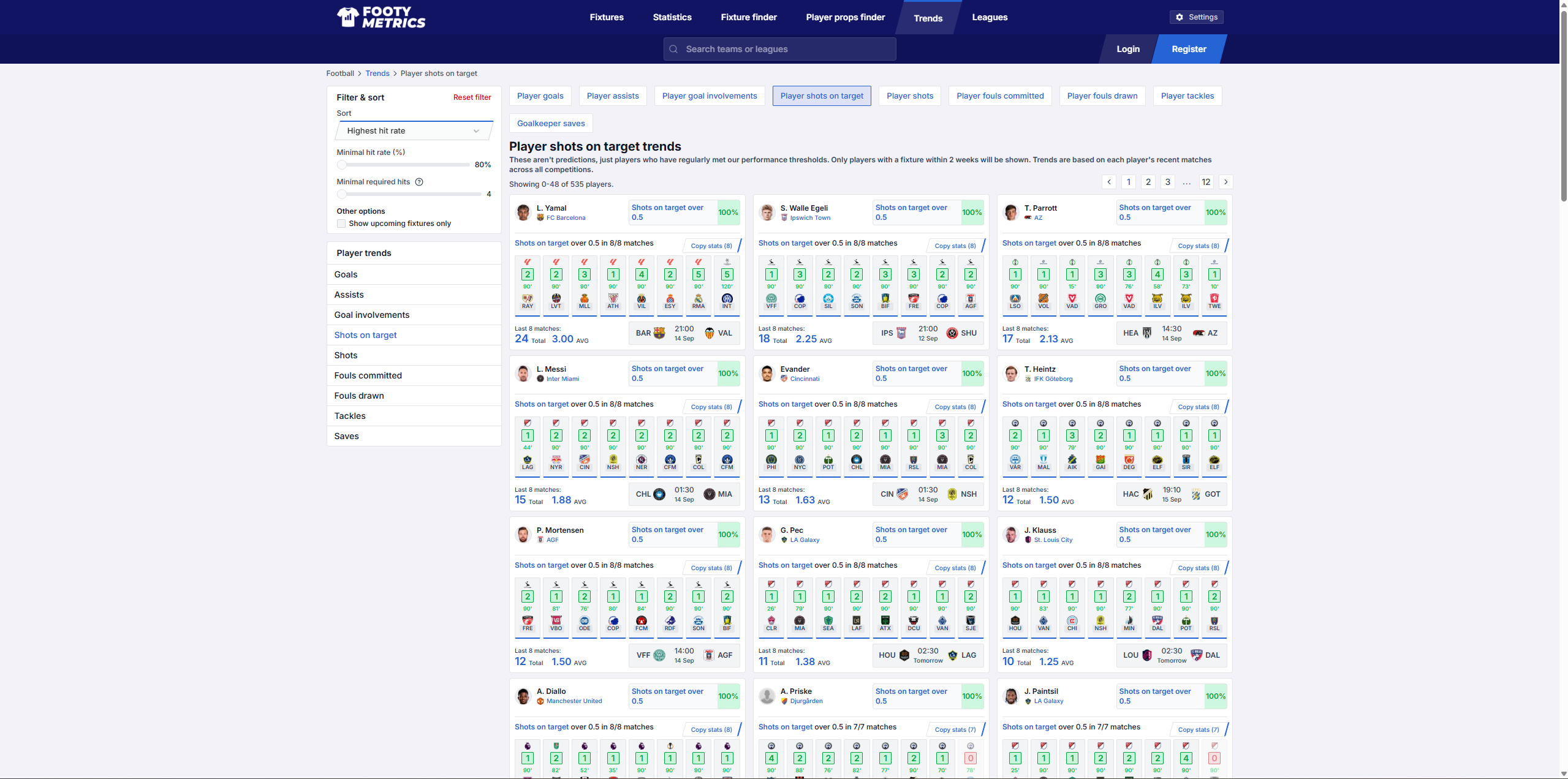Open the Fixtures nav item
Screen dimensions: 1568x779
pyautogui.click(x=607, y=17)
